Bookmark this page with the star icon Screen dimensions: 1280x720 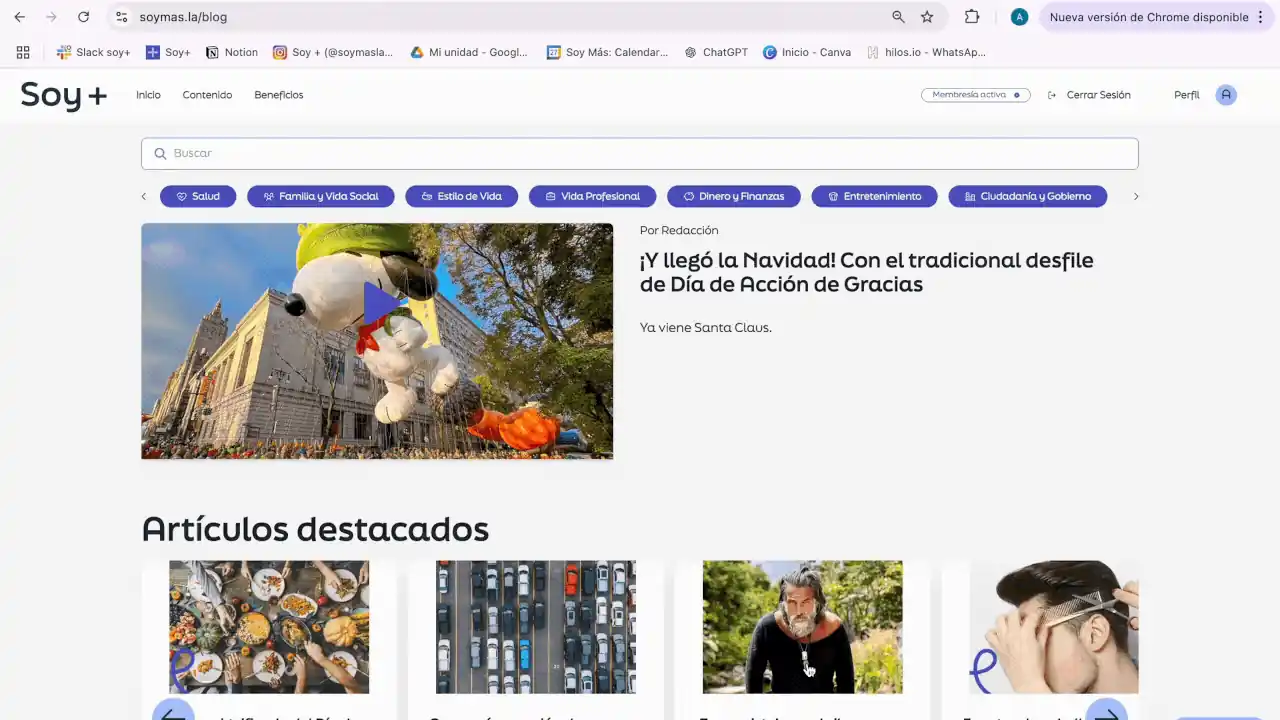pos(927,17)
